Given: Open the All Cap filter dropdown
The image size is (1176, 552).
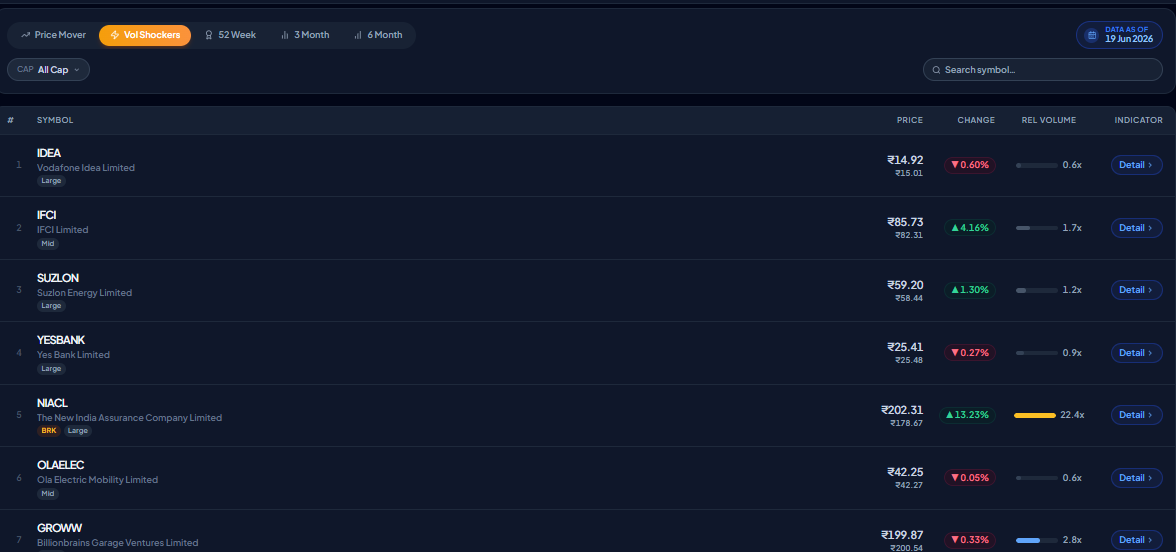Looking at the screenshot, I should pos(48,70).
